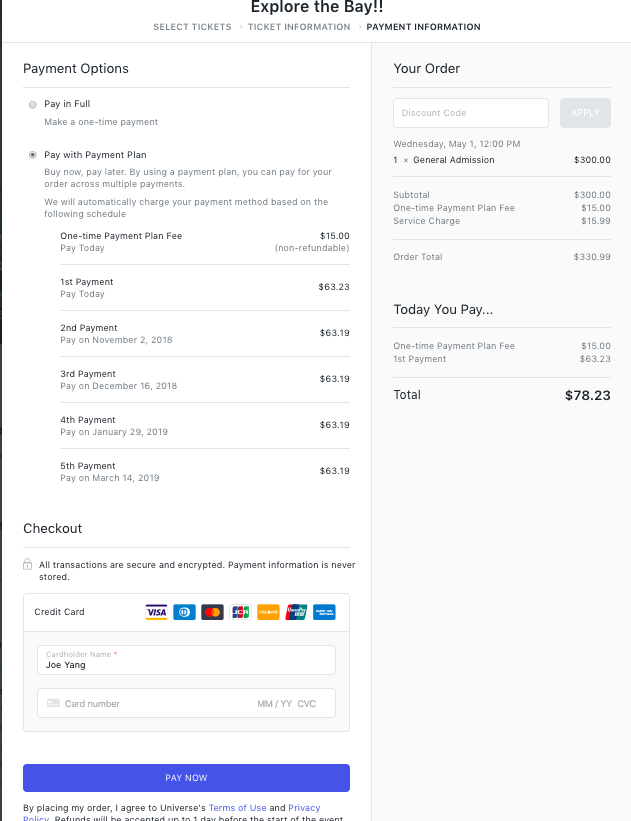Click the card icon in card number field
This screenshot has width=631, height=821.
(x=53, y=703)
